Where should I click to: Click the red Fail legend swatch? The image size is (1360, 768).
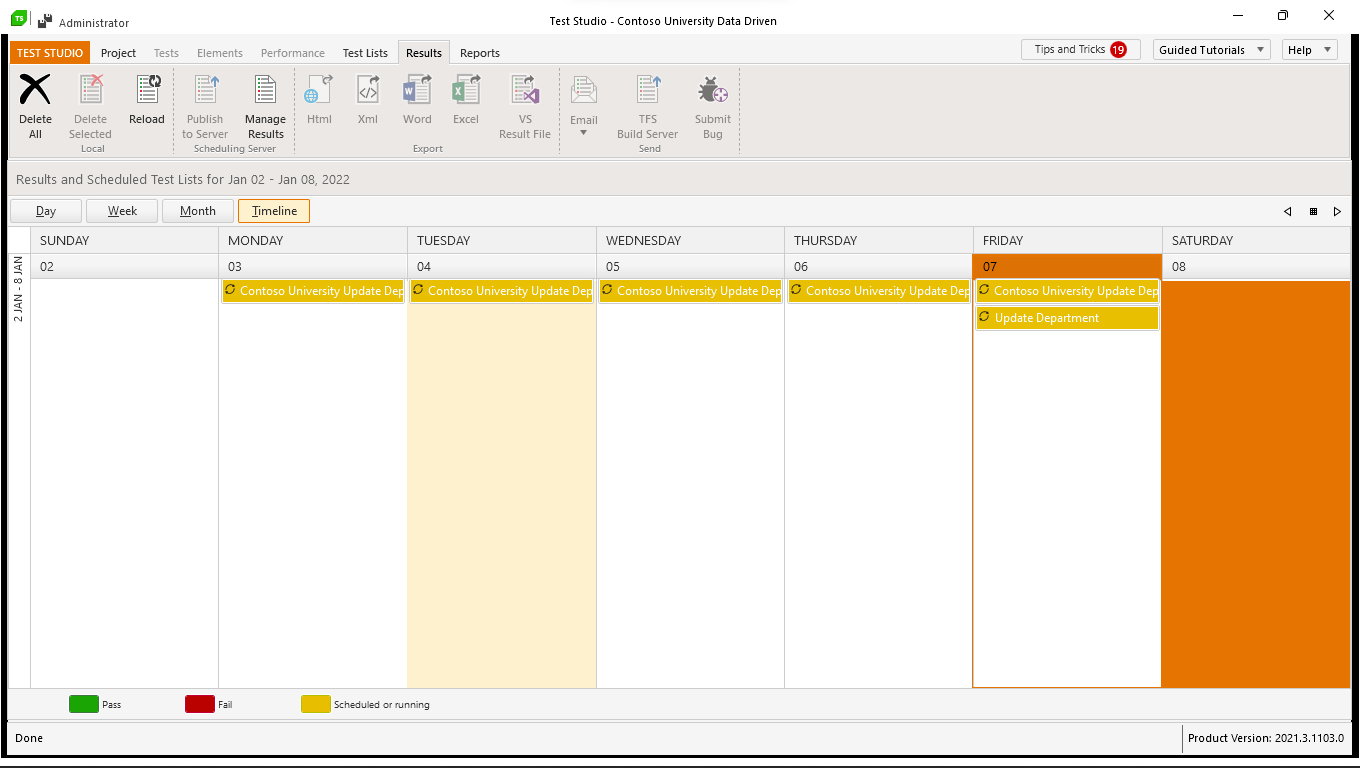tap(200, 704)
